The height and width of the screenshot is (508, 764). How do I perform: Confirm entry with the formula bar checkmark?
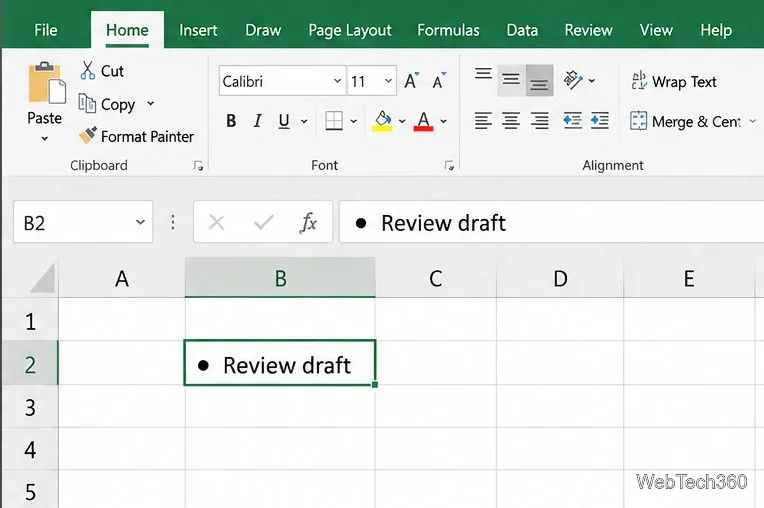pos(264,223)
